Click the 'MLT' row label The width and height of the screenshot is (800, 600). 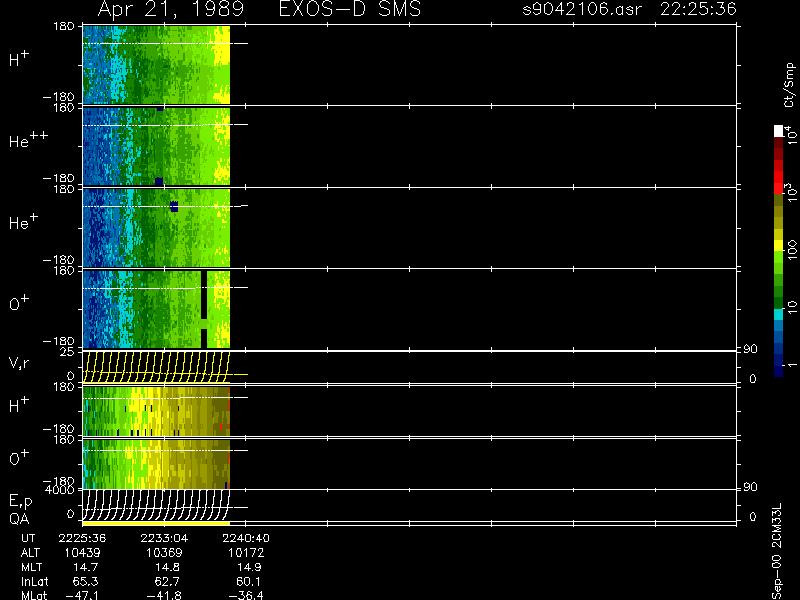tap(31, 567)
